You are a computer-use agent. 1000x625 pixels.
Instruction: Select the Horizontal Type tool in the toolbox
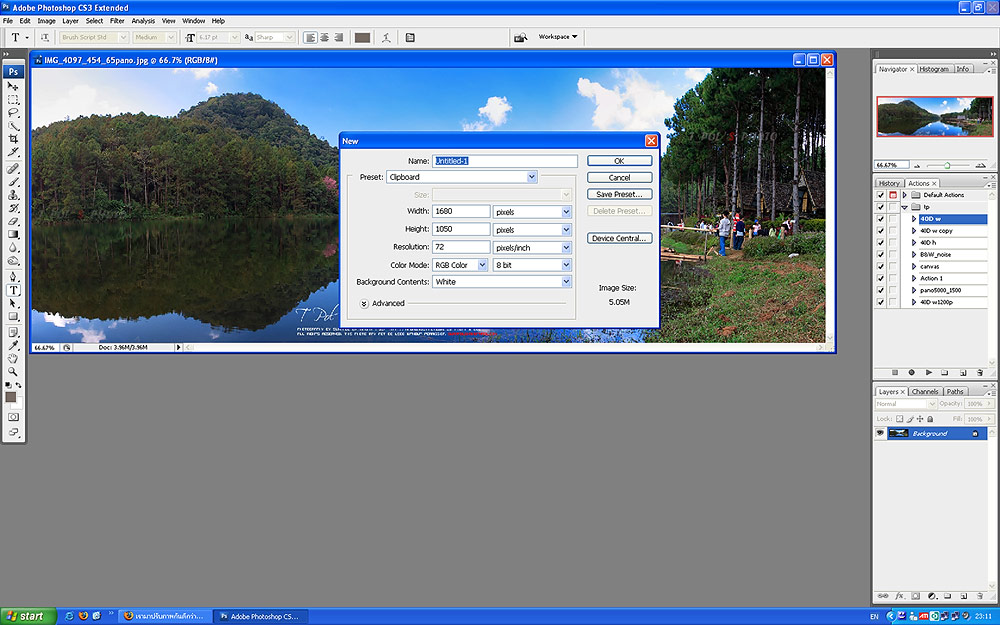point(14,290)
